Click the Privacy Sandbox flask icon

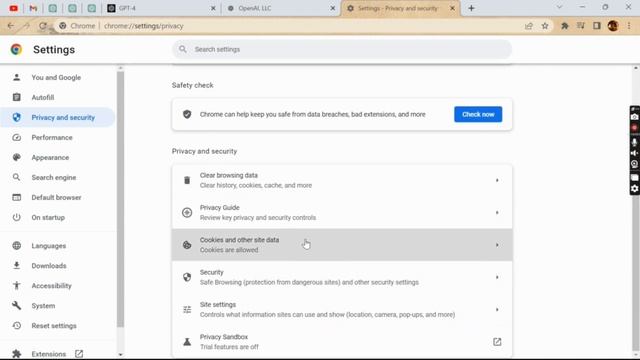187,342
